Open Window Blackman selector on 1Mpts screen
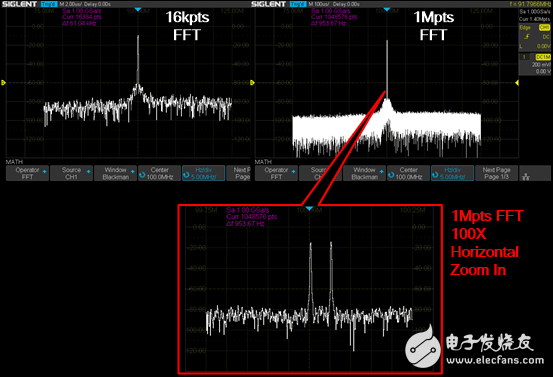553x377 pixels. click(x=365, y=173)
